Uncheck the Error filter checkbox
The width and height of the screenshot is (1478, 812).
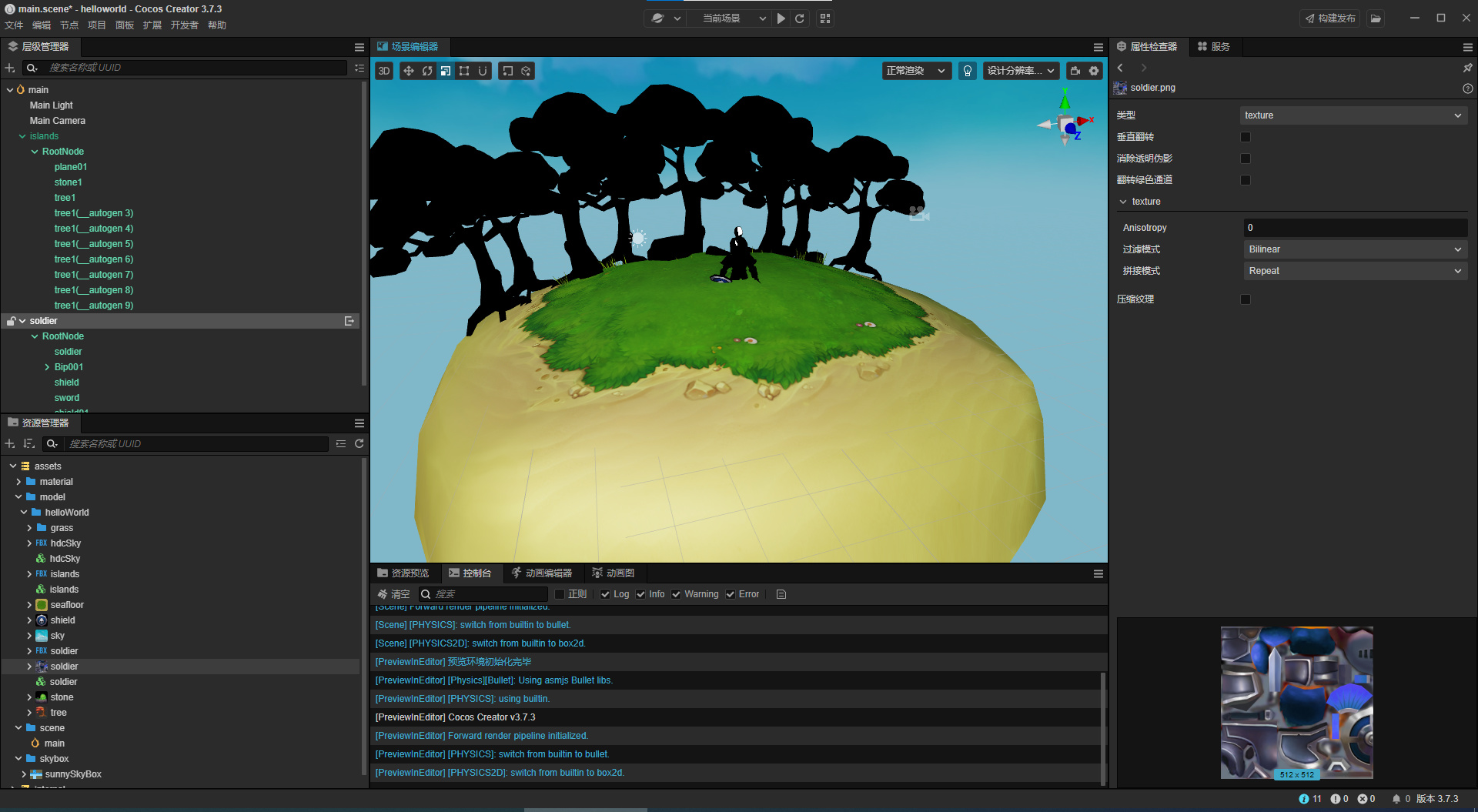(x=731, y=594)
